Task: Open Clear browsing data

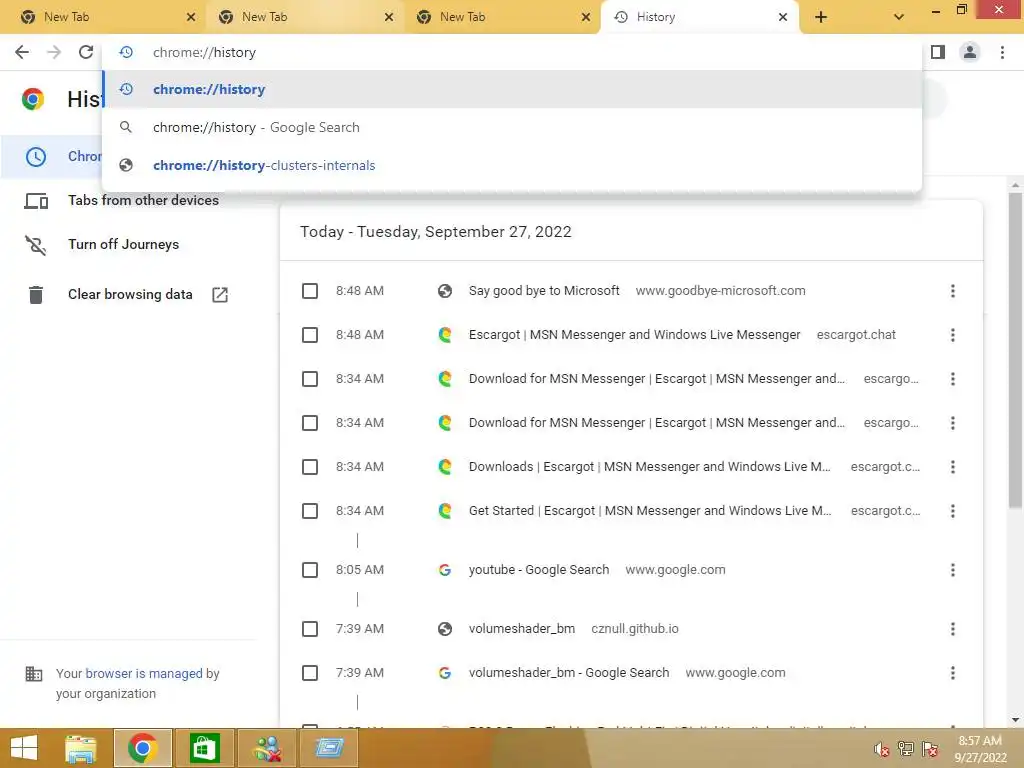Action: click(x=130, y=295)
